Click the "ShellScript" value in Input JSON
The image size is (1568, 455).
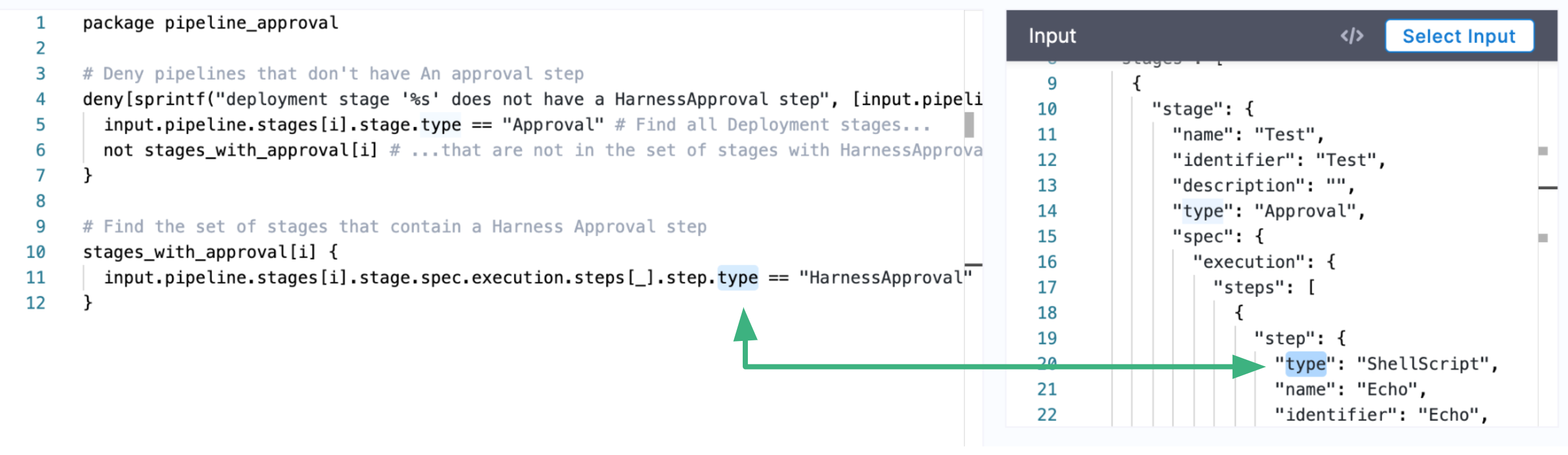[1422, 364]
